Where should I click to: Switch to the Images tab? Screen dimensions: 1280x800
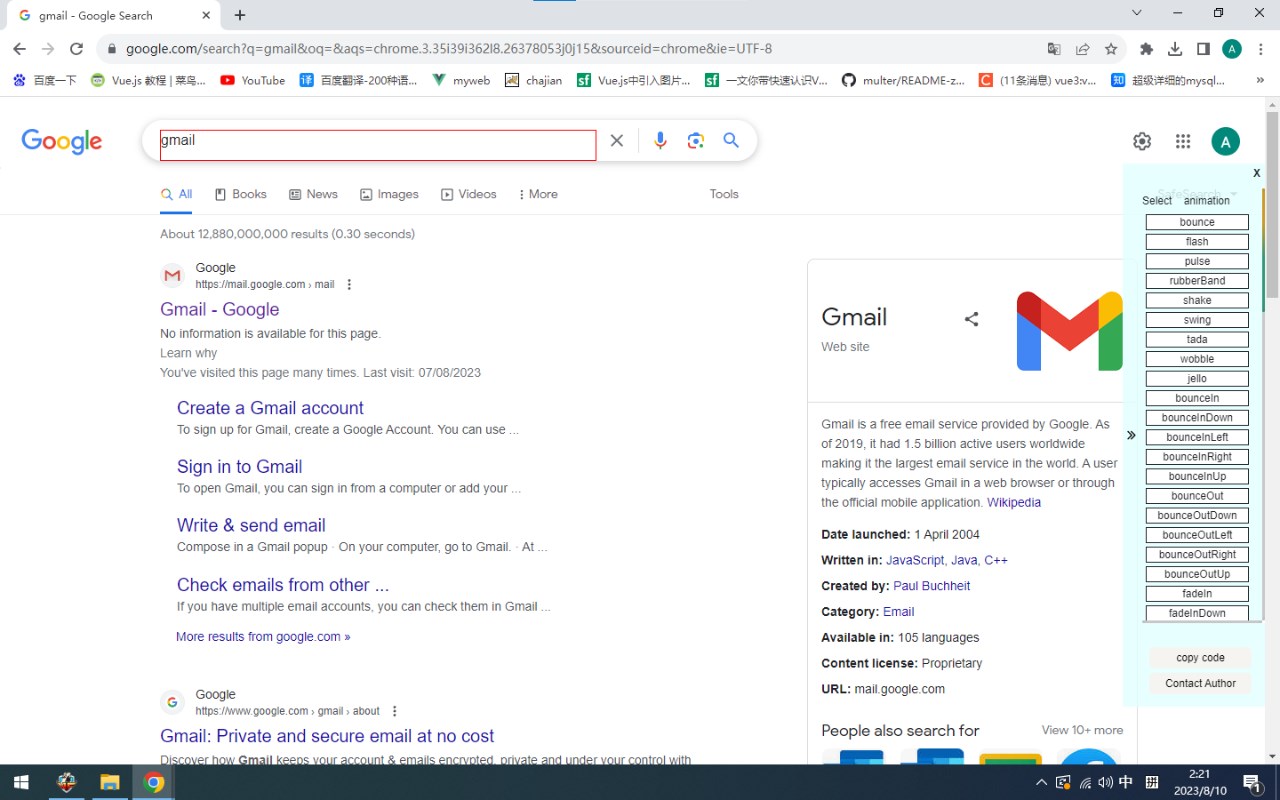pos(389,194)
